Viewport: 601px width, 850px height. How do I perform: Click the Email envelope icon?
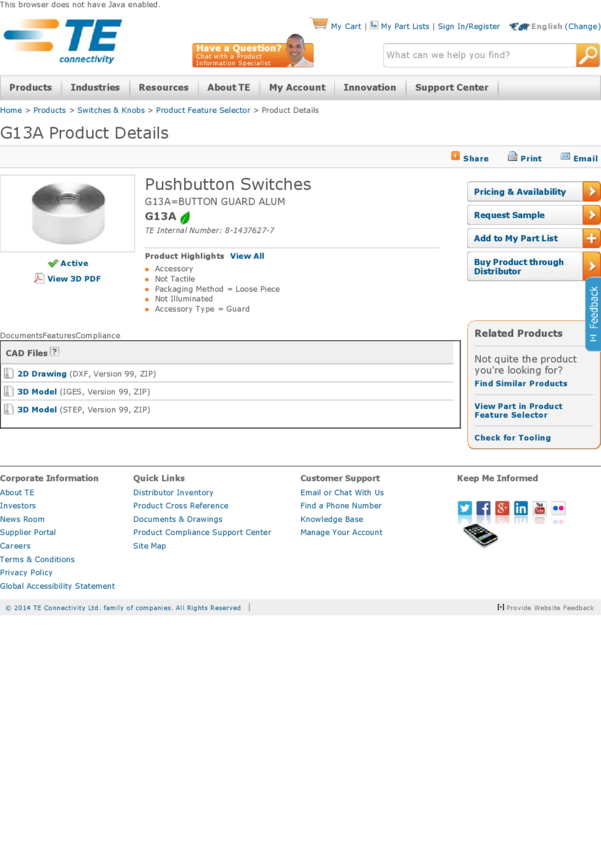[565, 157]
